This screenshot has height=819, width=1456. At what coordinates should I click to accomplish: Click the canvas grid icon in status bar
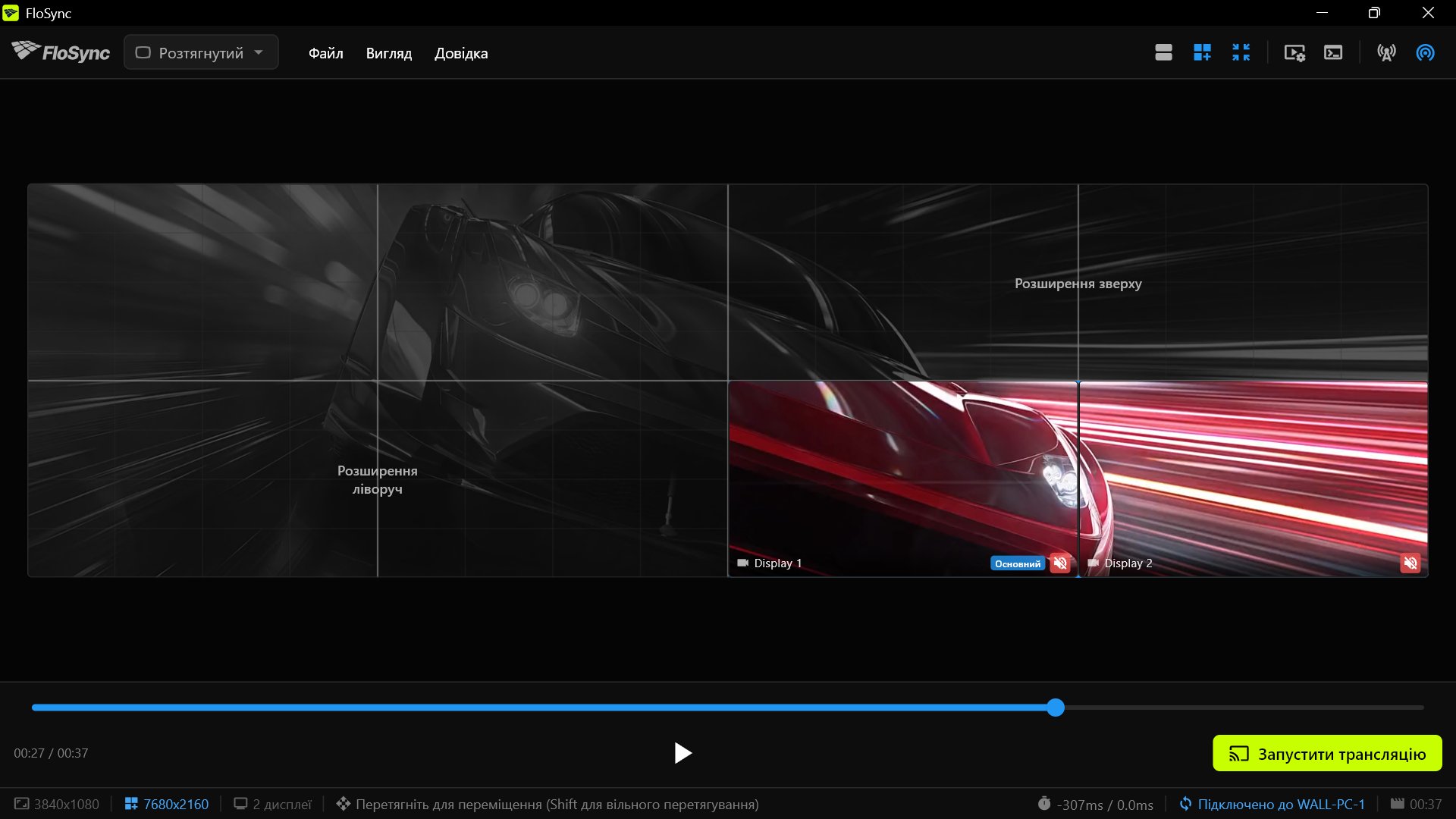click(x=131, y=804)
